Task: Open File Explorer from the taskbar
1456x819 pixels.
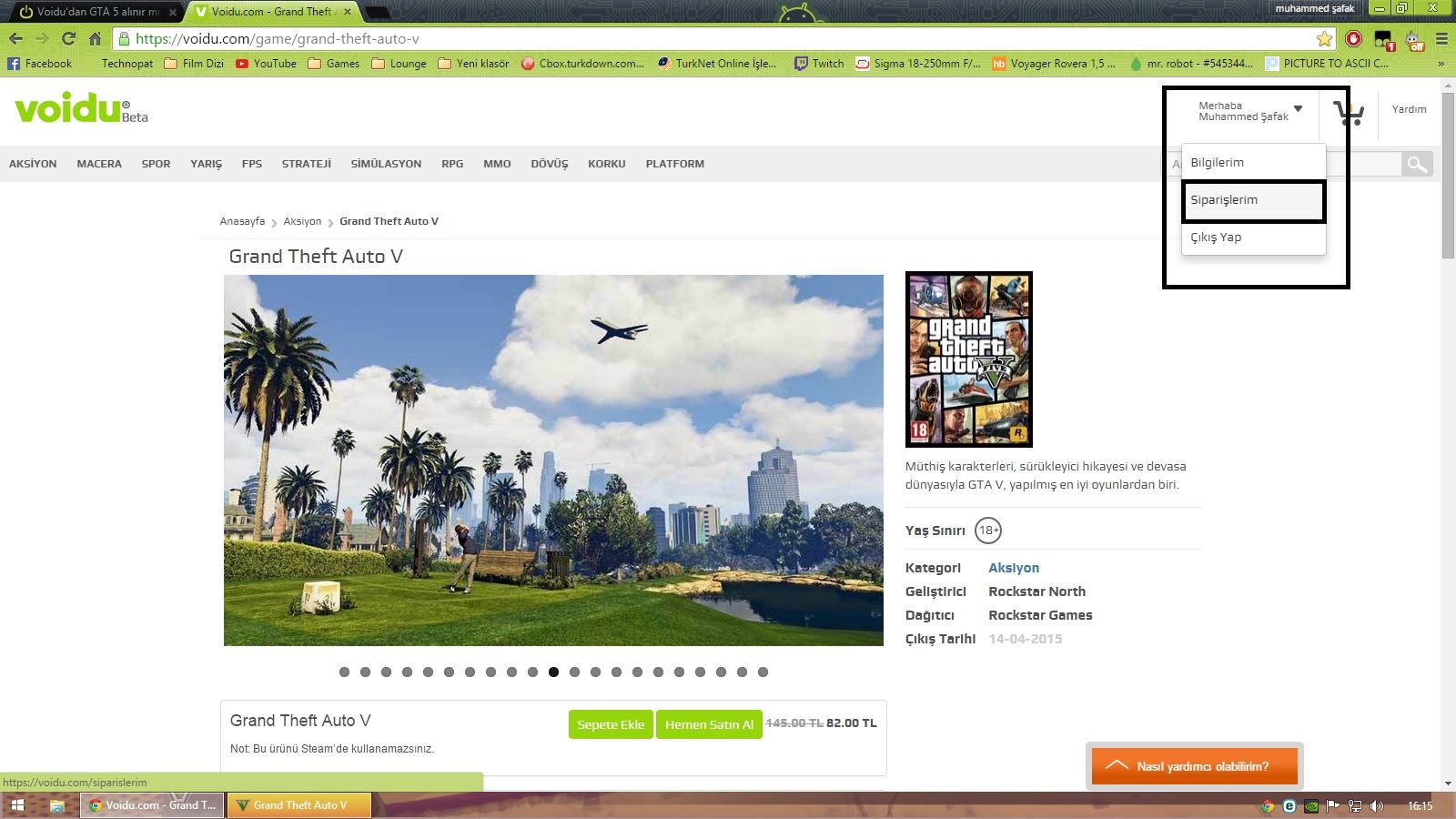Action: coord(56,805)
